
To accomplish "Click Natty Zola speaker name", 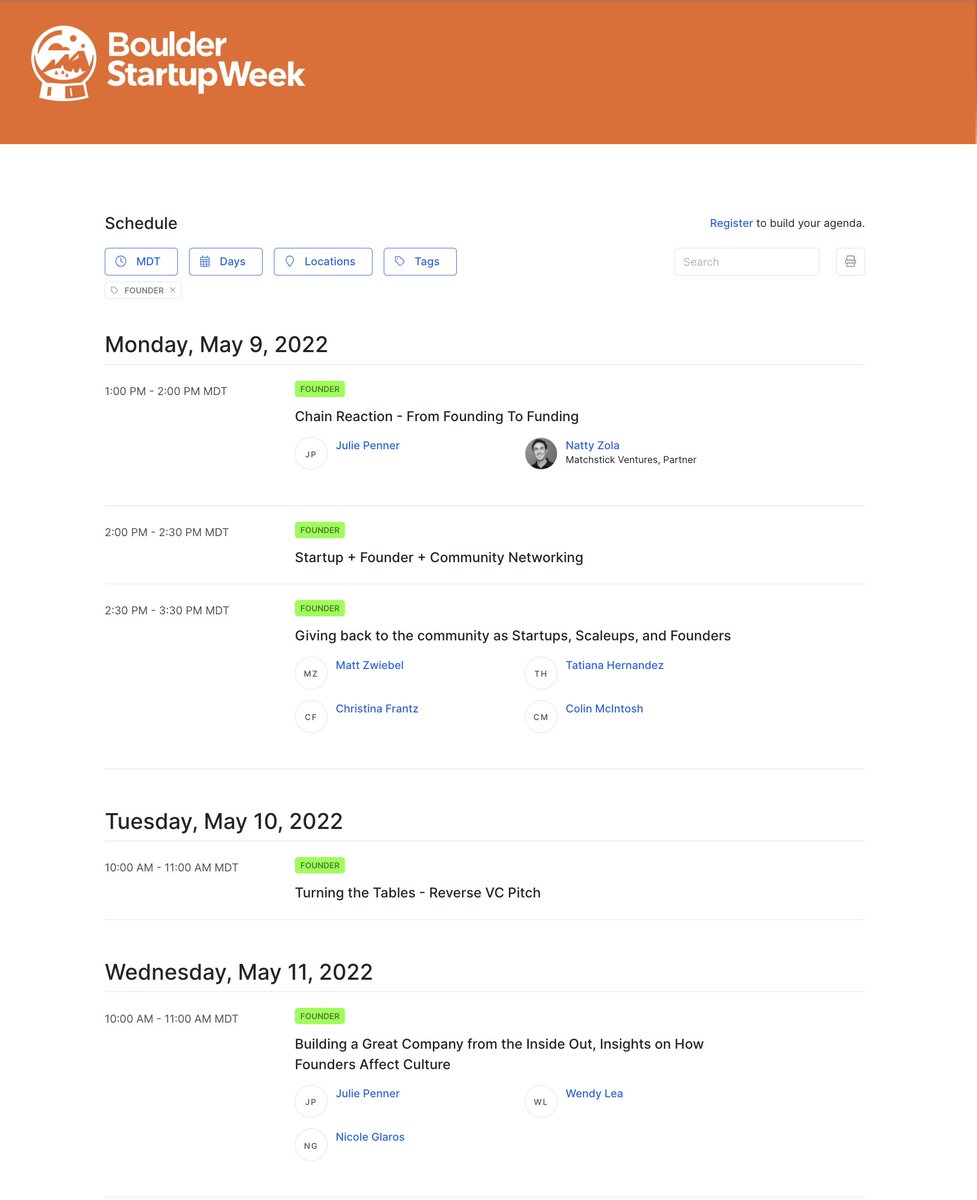I will (593, 446).
